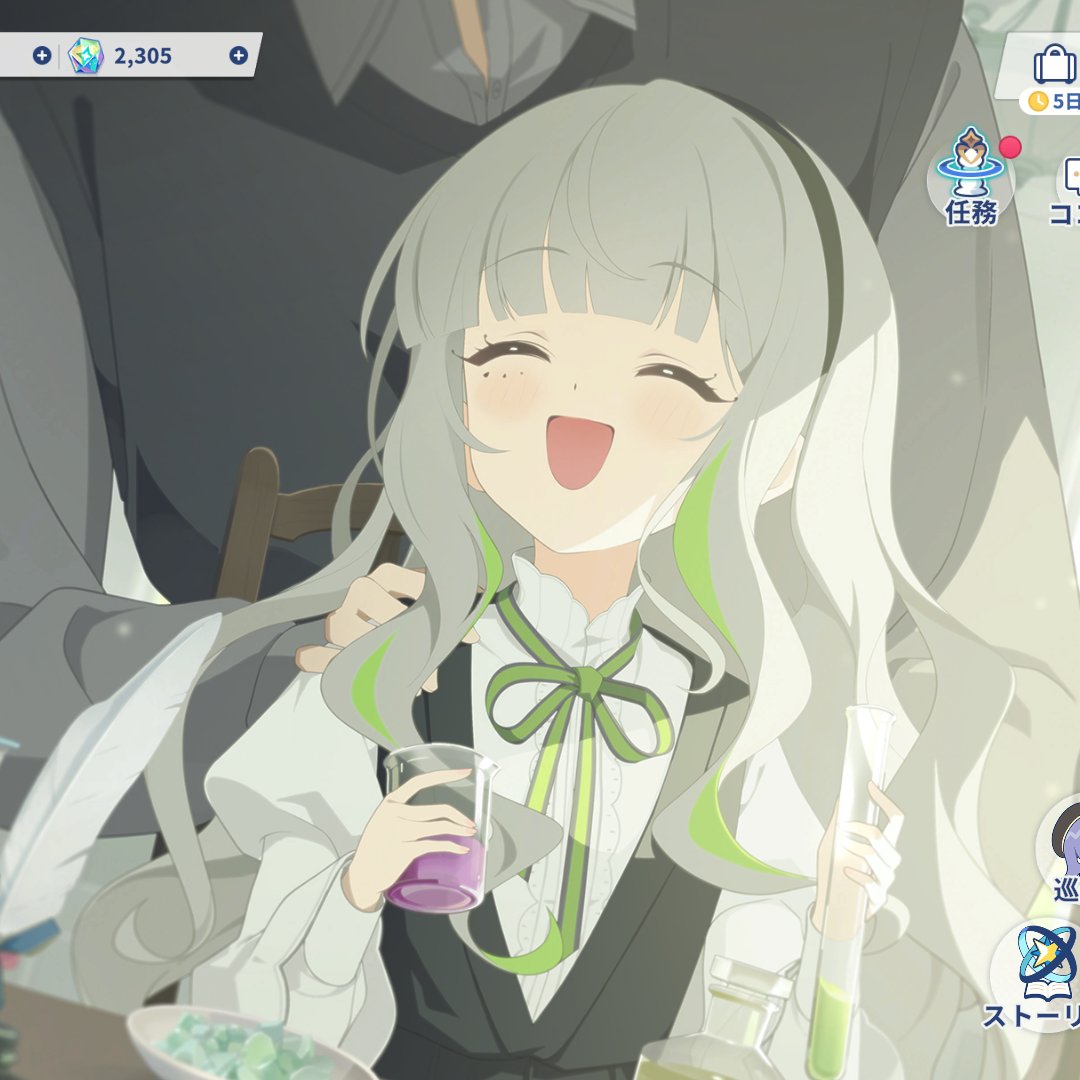Open the 任務 missions icon
The image size is (1080, 1080).
pos(971,177)
